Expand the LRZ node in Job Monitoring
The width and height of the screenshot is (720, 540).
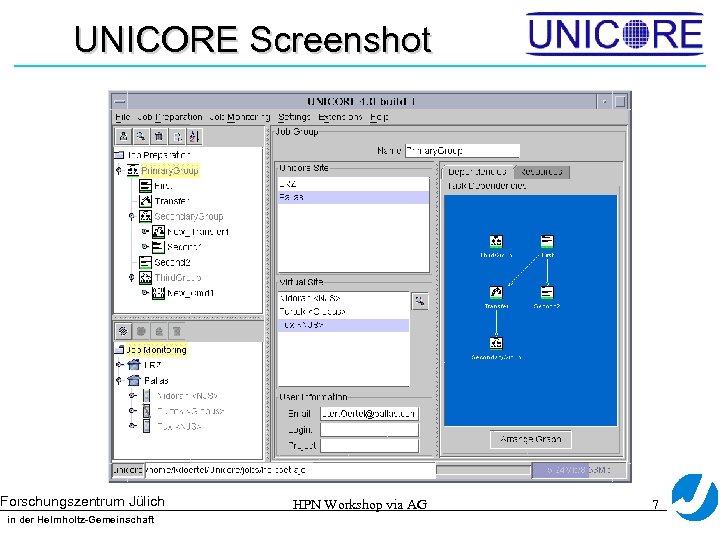coord(119,365)
